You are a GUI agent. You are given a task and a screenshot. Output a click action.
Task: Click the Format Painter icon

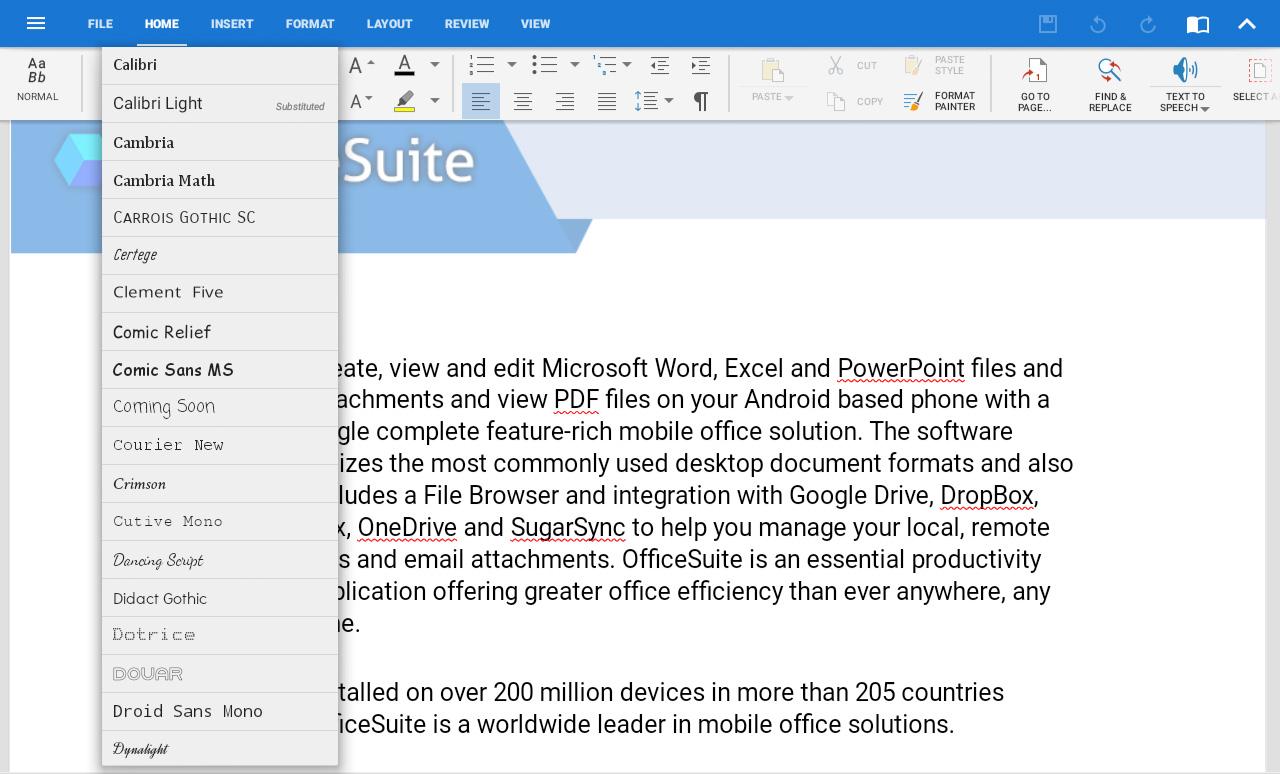pyautogui.click(x=913, y=101)
